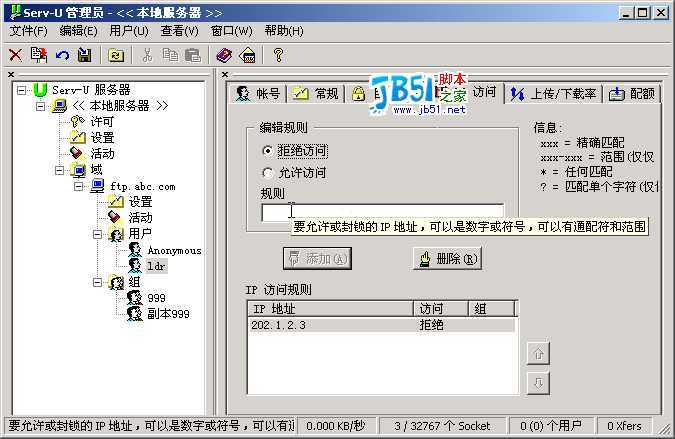The width and height of the screenshot is (675, 439).
Task: Collapse the 用户 tree node
Action: click(x=97, y=235)
